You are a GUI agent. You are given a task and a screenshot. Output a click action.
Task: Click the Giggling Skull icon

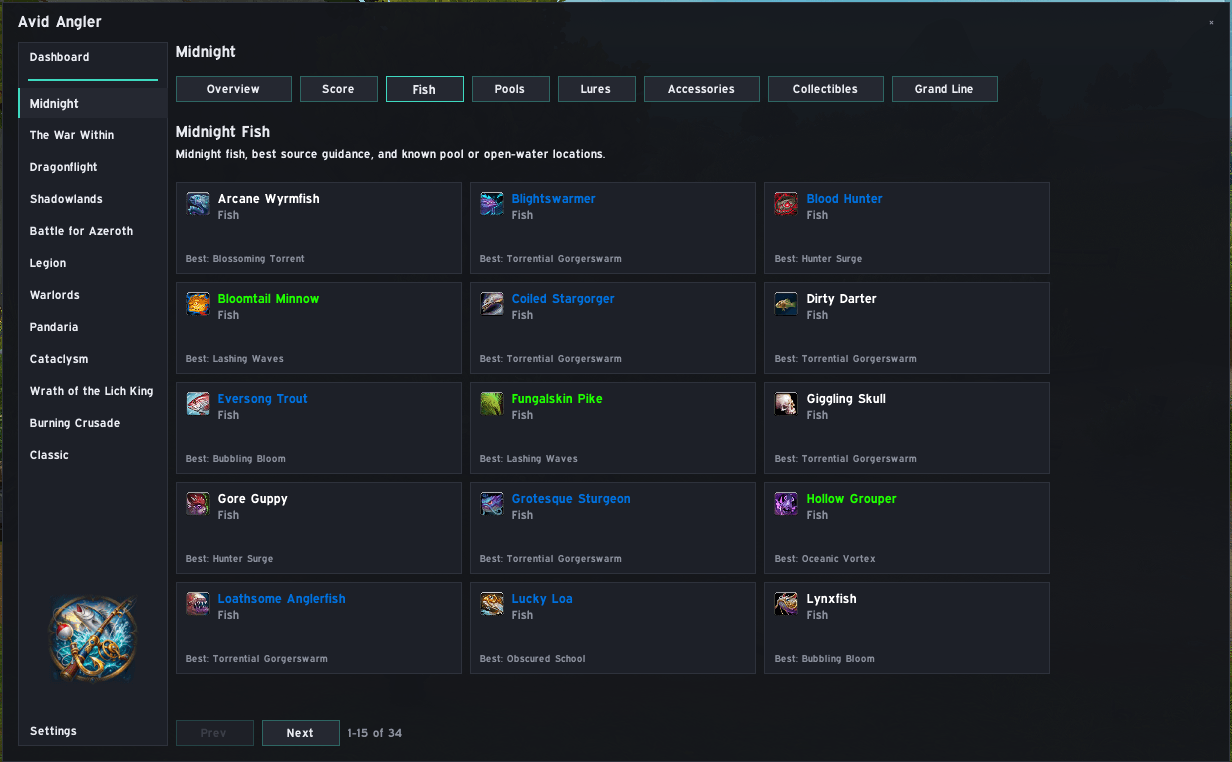click(x=786, y=404)
